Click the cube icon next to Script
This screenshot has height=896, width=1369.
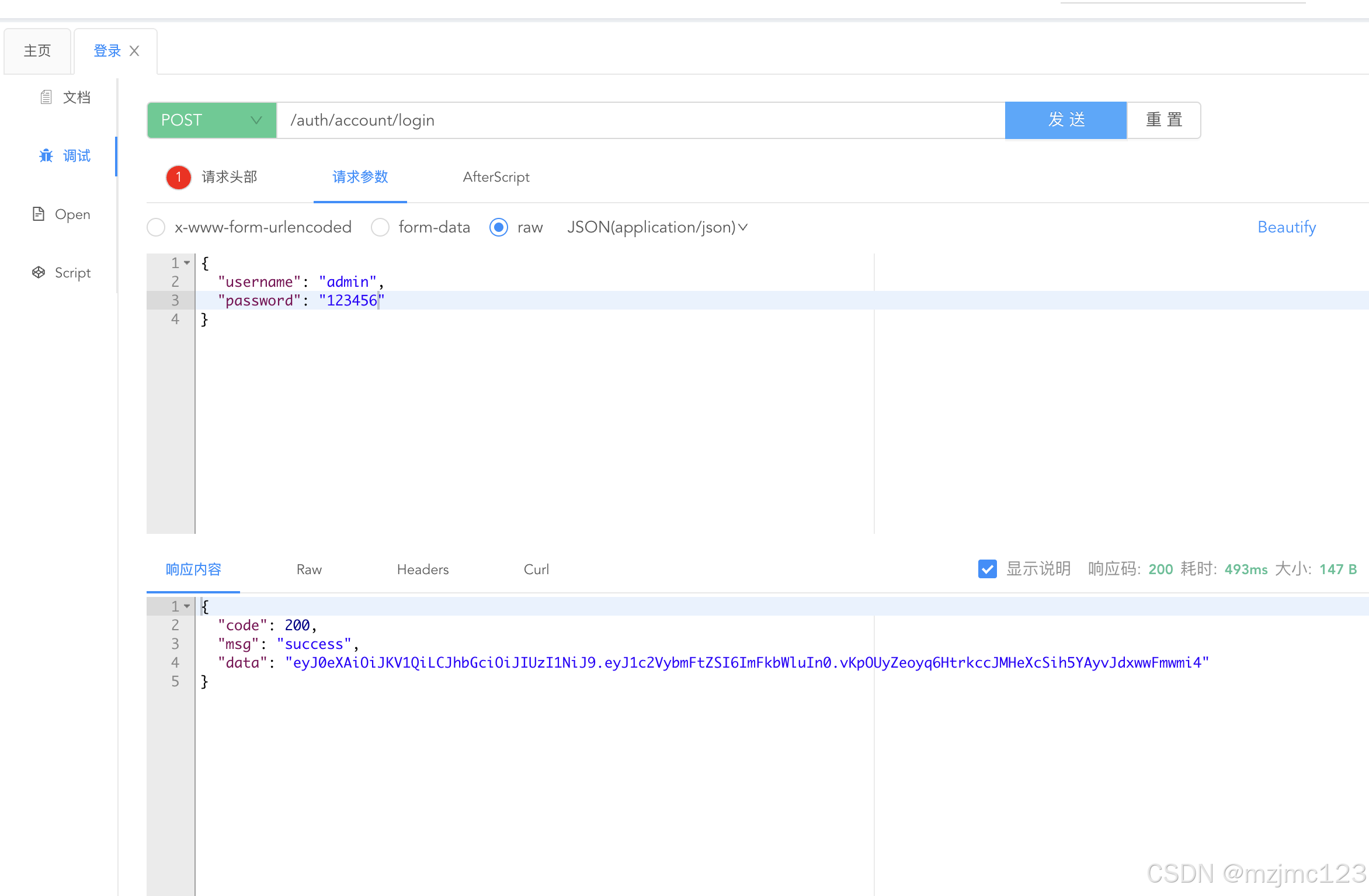coord(39,272)
